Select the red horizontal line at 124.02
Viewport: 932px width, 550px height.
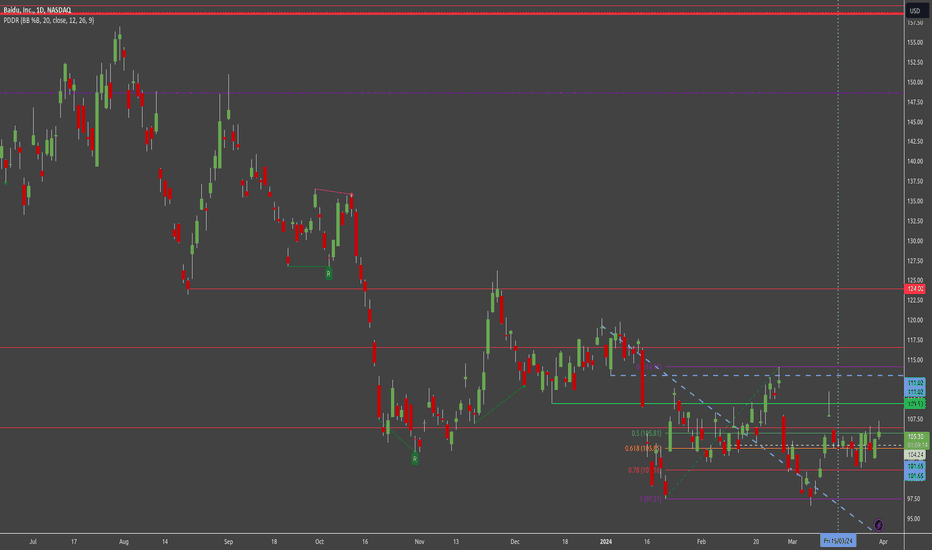546,289
